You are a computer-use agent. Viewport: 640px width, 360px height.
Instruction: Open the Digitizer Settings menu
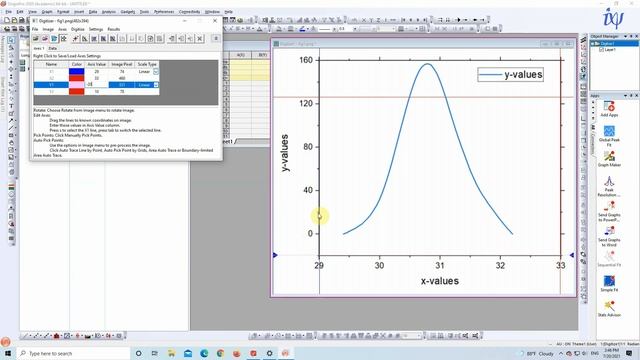pos(96,29)
